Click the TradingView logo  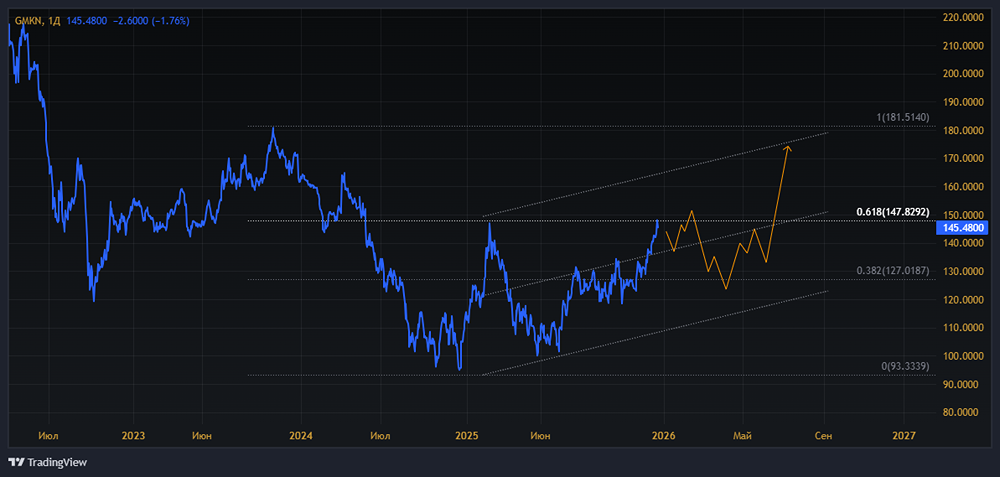coord(48,462)
